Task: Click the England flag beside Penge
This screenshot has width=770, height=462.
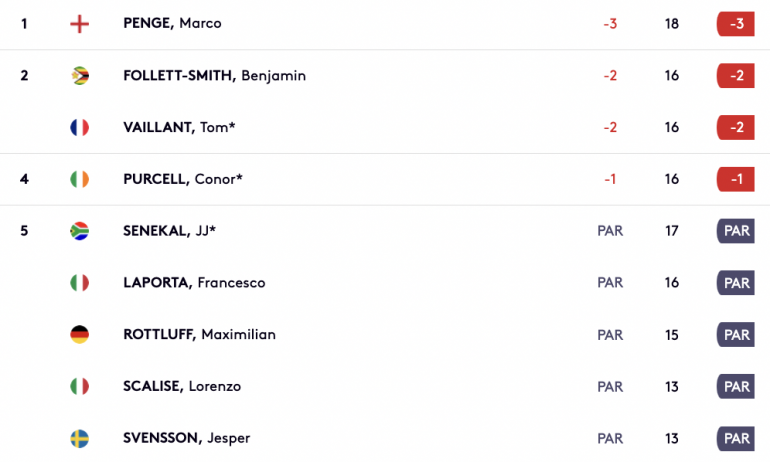Action: pyautogui.click(x=79, y=24)
